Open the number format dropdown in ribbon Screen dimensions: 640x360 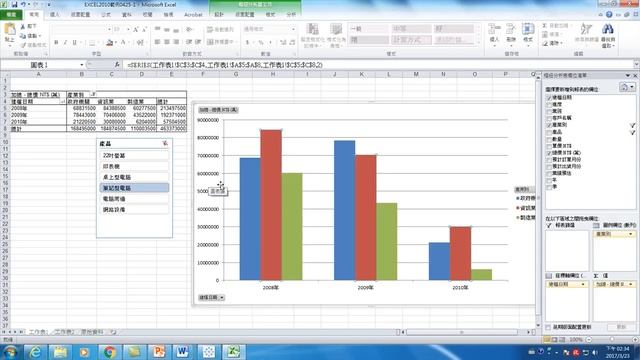[293, 29]
